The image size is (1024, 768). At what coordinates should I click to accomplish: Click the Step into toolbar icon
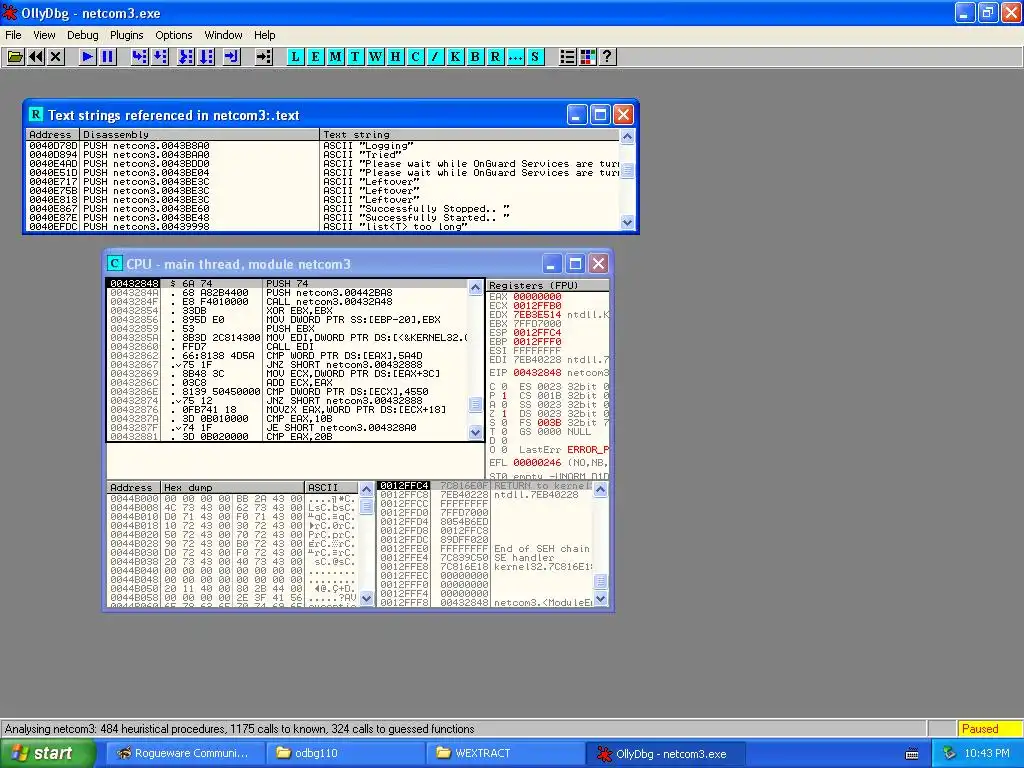pyautogui.click(x=139, y=57)
